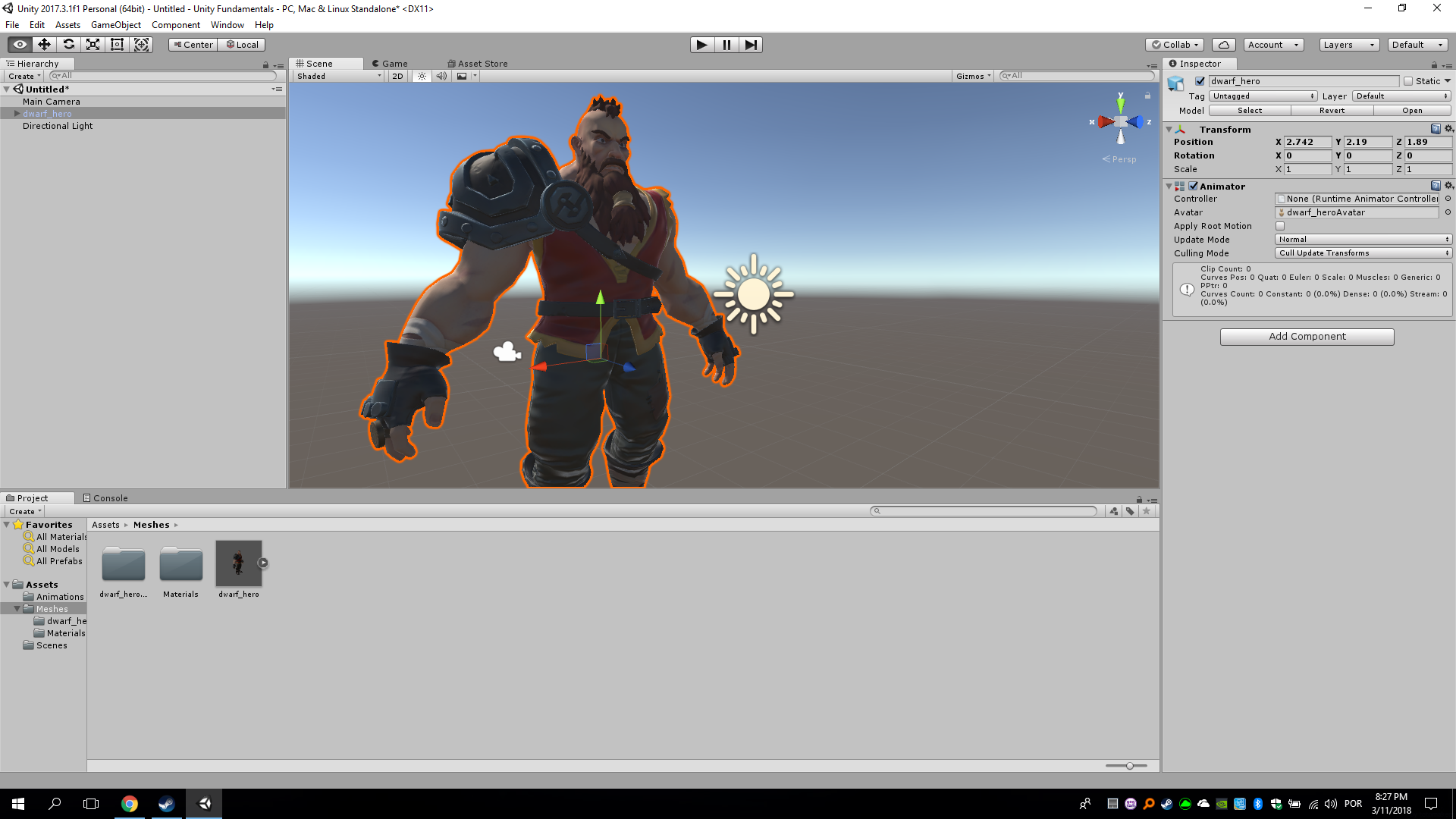The height and width of the screenshot is (819, 1456).
Task: Select the Rect transform tool
Action: 117,45
